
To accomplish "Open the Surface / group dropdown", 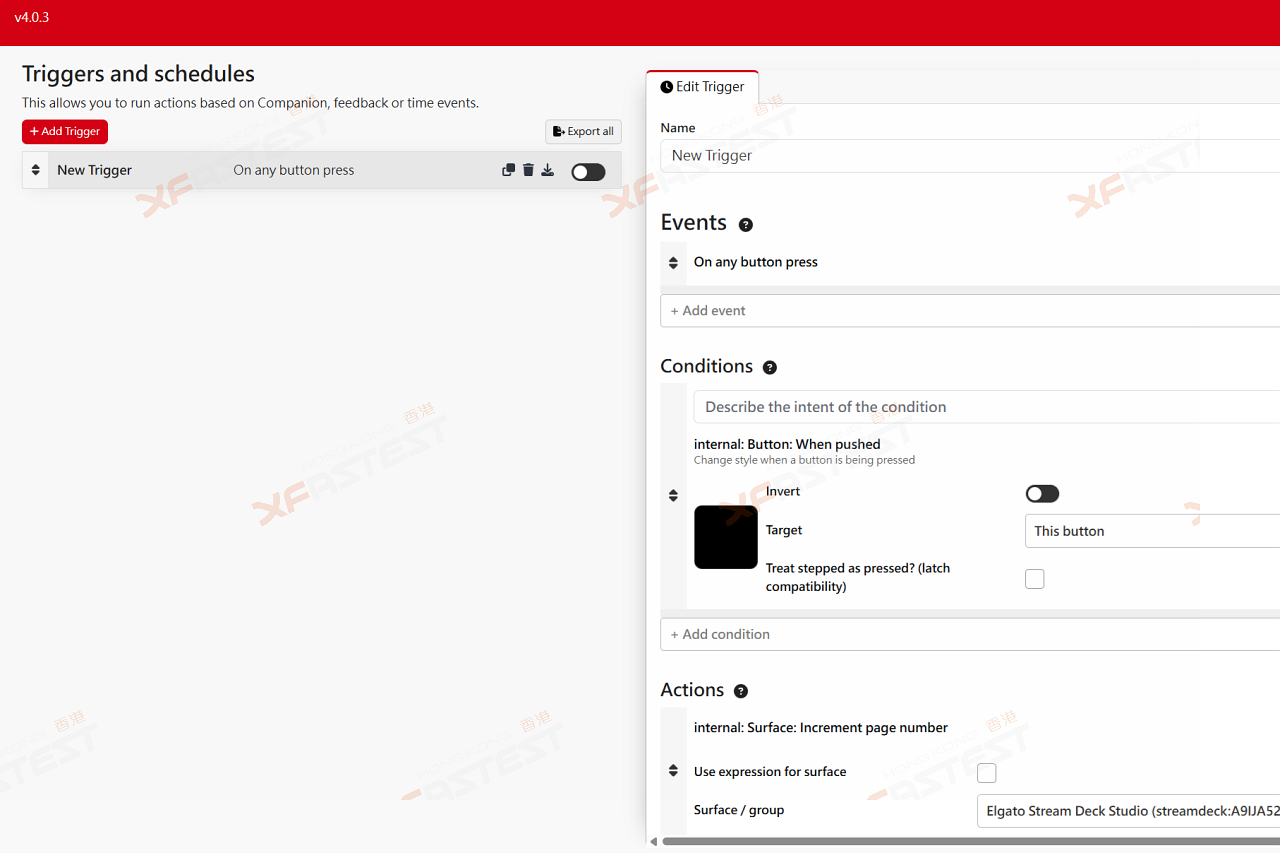I will [x=1128, y=811].
